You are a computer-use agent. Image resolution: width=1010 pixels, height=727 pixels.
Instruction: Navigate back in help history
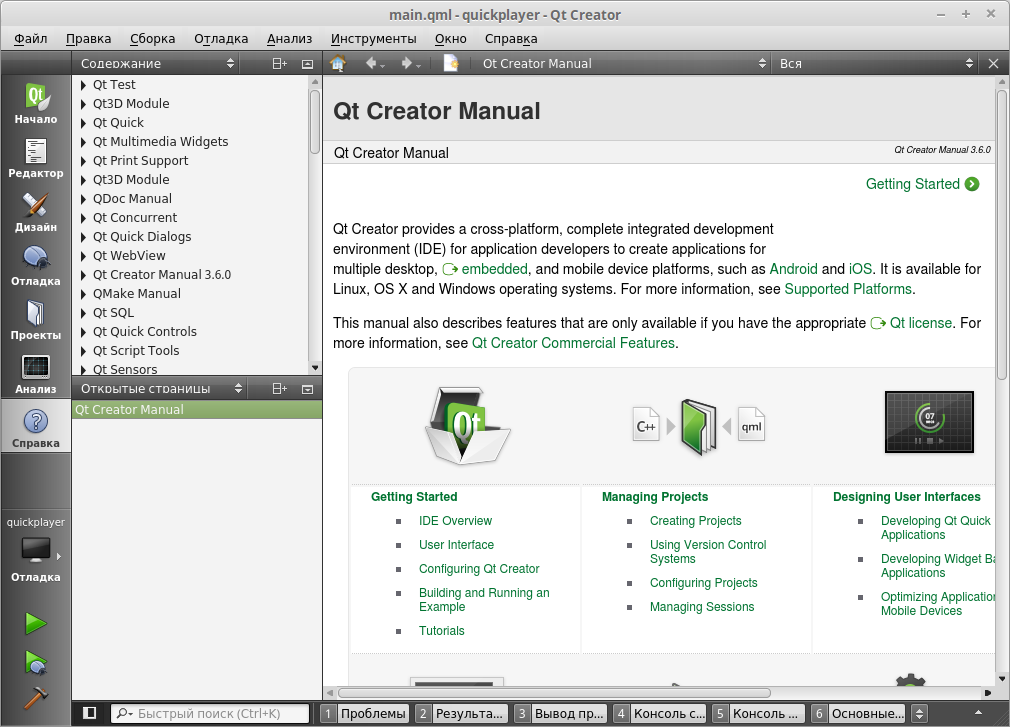(x=374, y=63)
